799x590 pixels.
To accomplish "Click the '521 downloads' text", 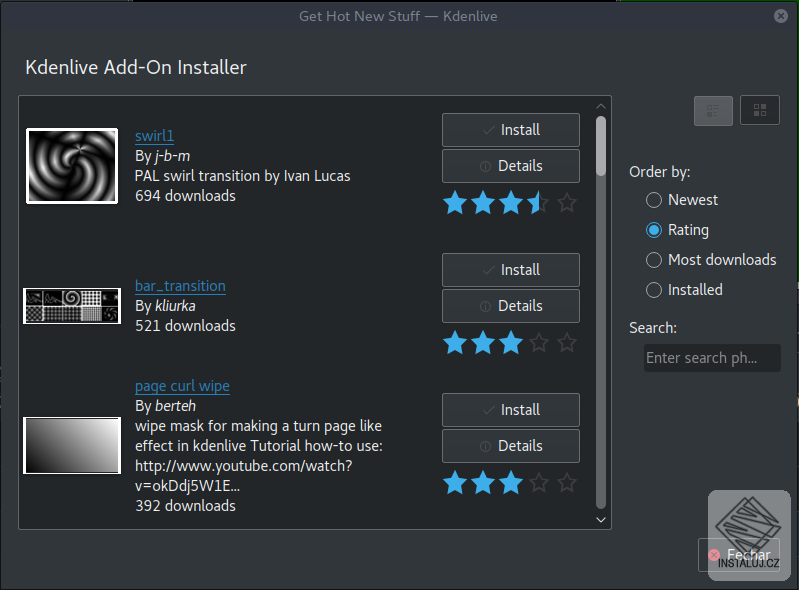I will coord(185,326).
